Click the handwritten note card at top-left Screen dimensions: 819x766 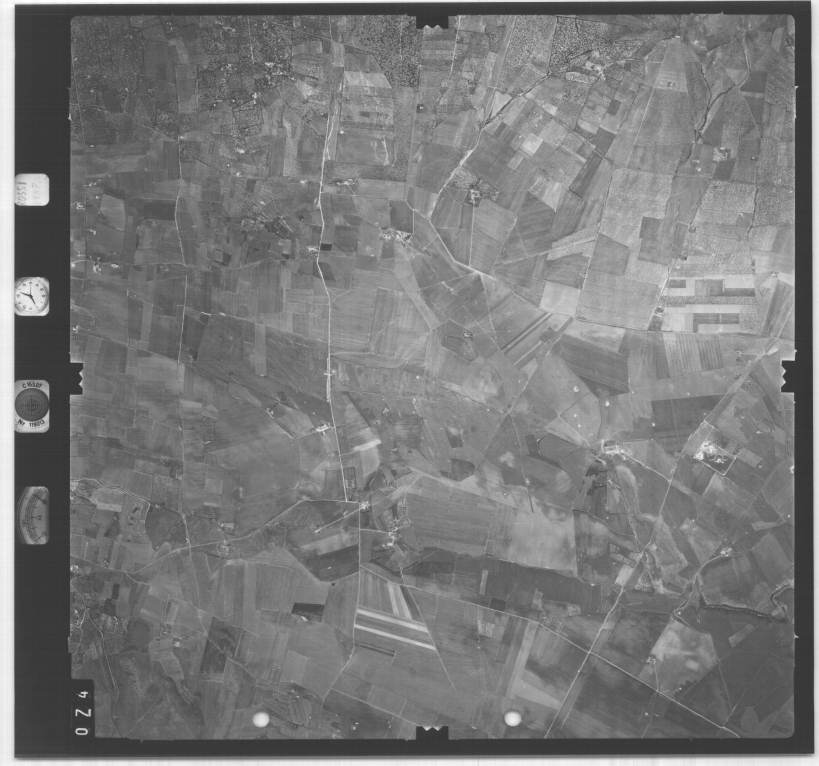pos(31,189)
